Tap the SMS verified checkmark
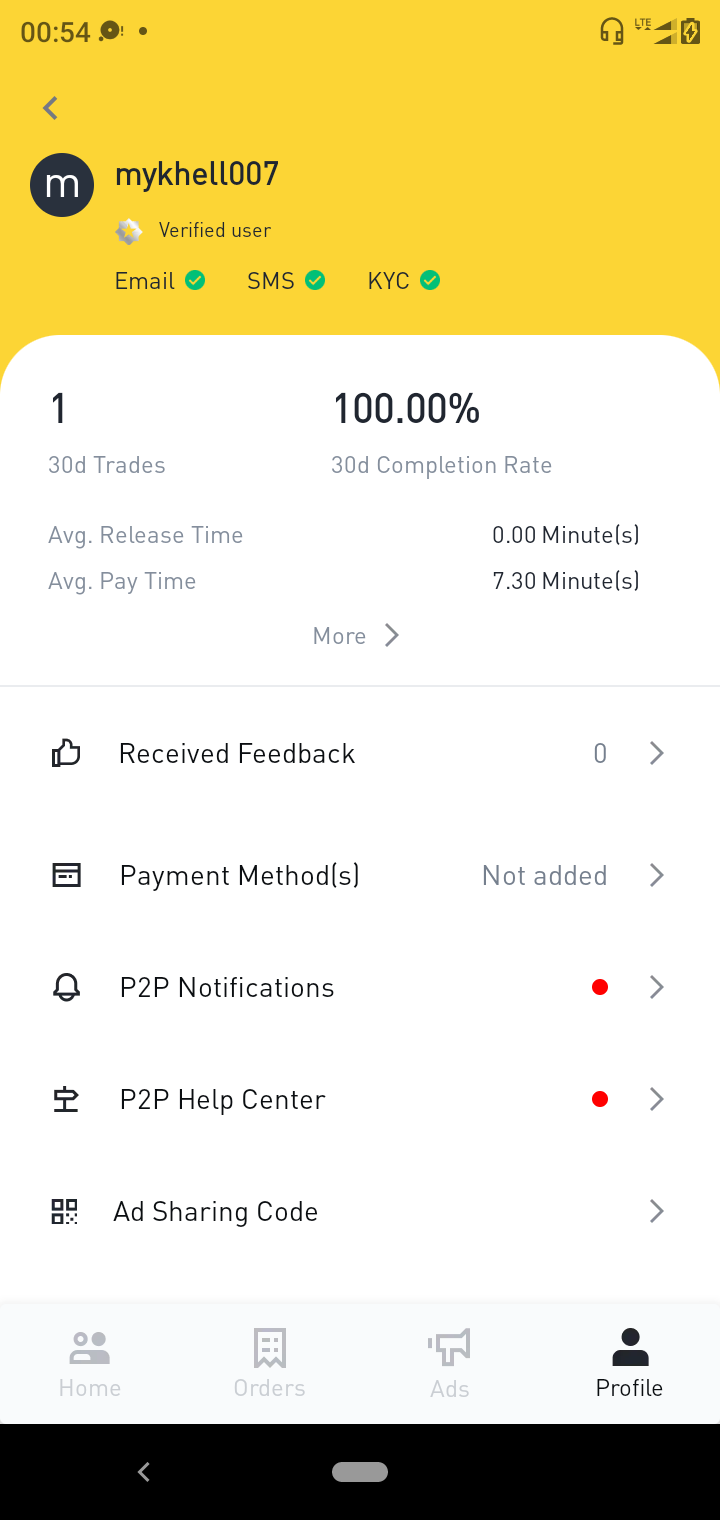This screenshot has height=1520, width=720. point(315,281)
